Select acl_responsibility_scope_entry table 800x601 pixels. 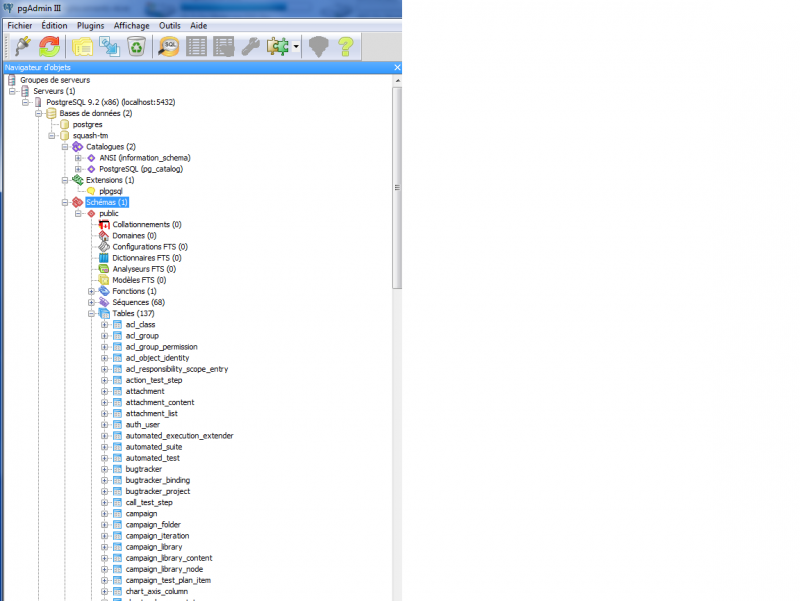pos(177,369)
